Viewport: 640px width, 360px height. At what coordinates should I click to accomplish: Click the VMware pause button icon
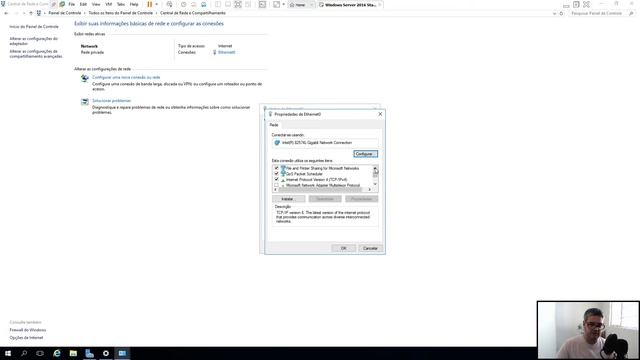[149, 4]
